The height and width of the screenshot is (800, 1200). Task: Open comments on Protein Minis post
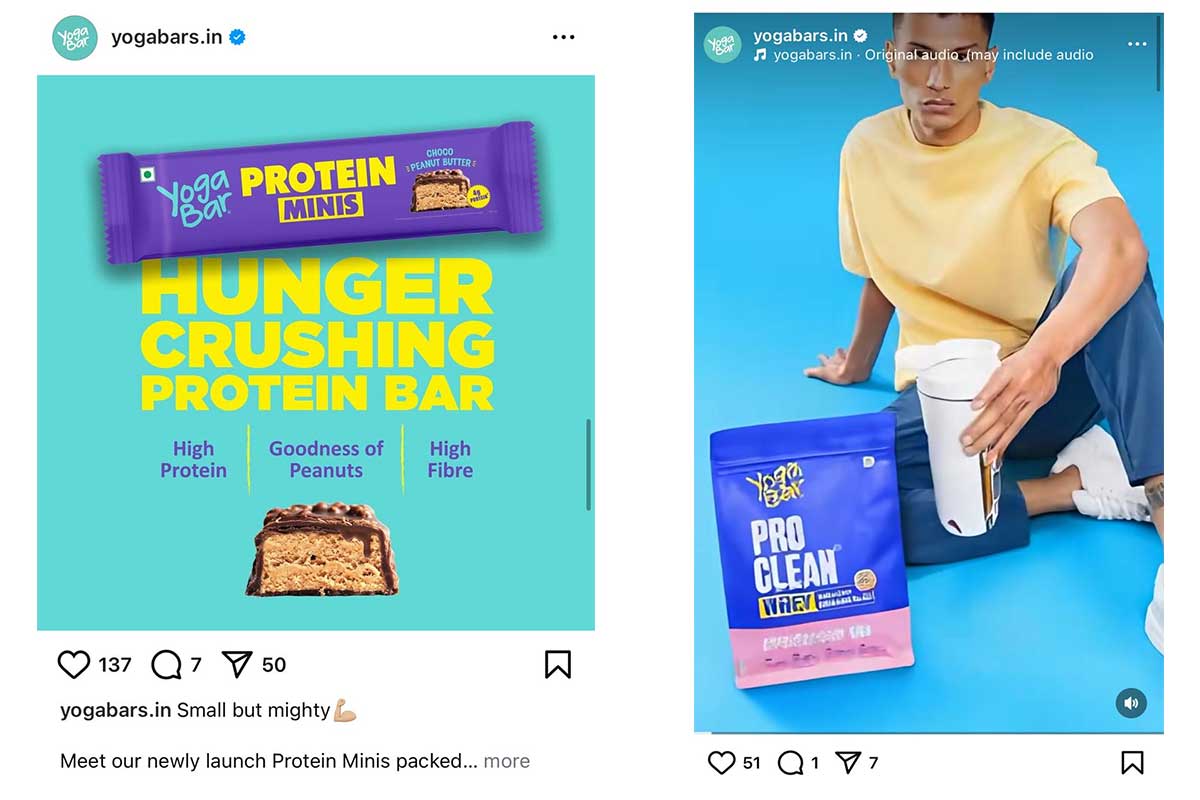point(167,665)
